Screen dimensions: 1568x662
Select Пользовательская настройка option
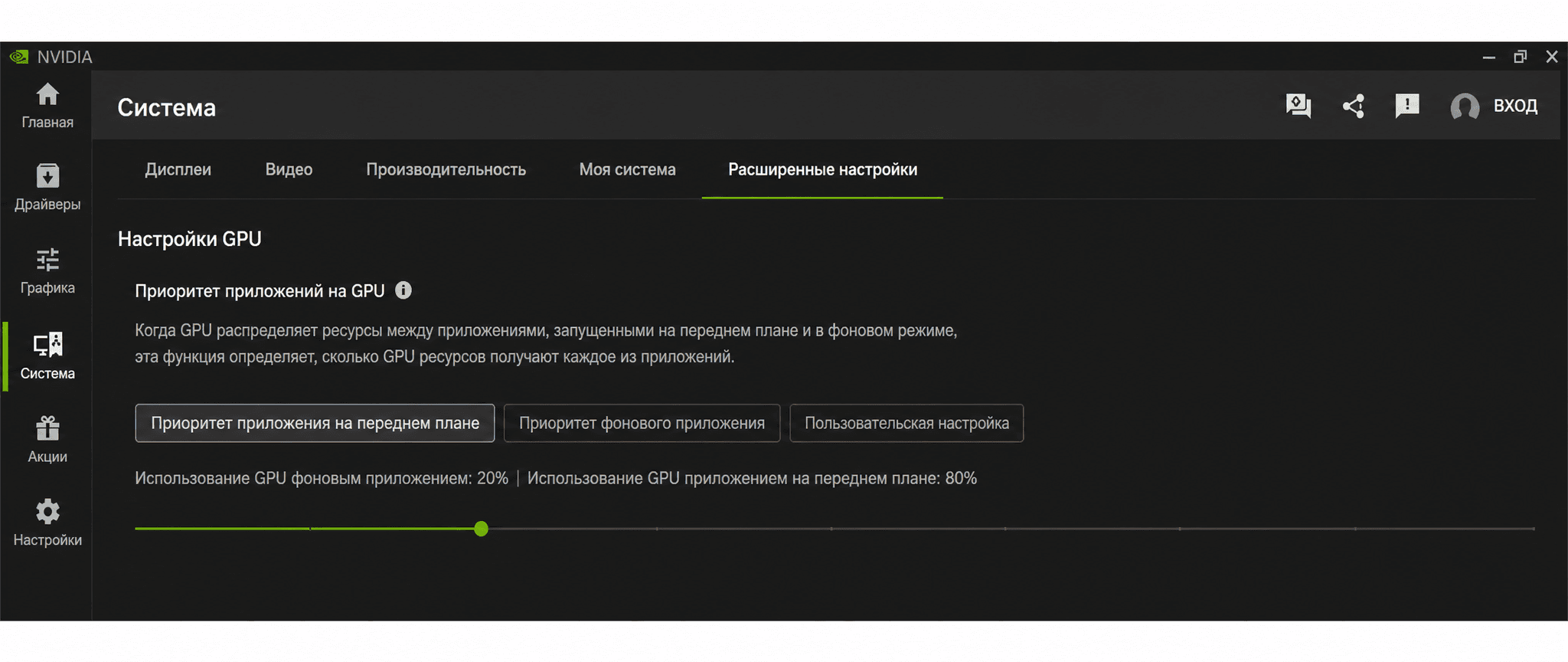point(906,423)
